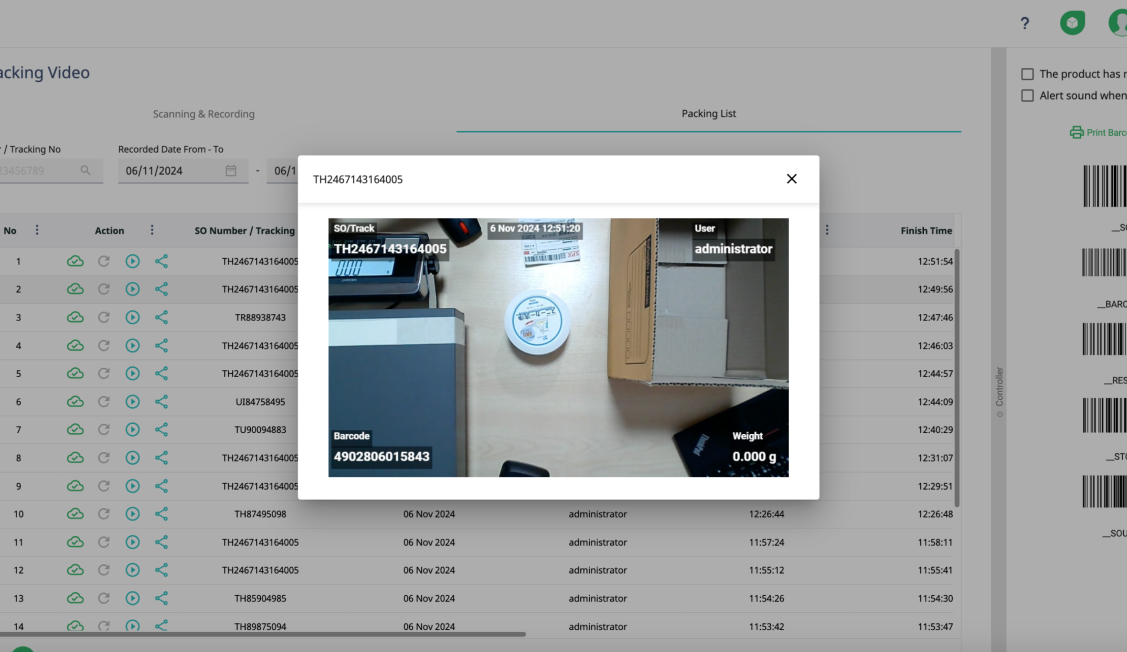Close the TH2467143164005 video dialog
This screenshot has width=1127, height=652.
[791, 179]
